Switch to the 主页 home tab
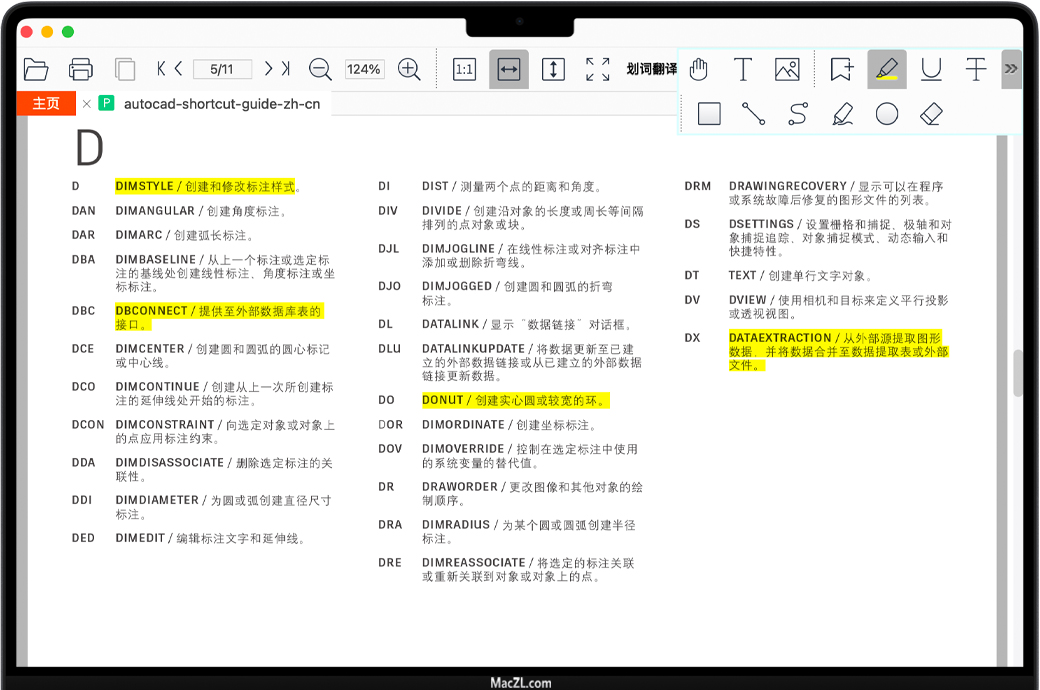The height and width of the screenshot is (690, 1040). tap(46, 103)
